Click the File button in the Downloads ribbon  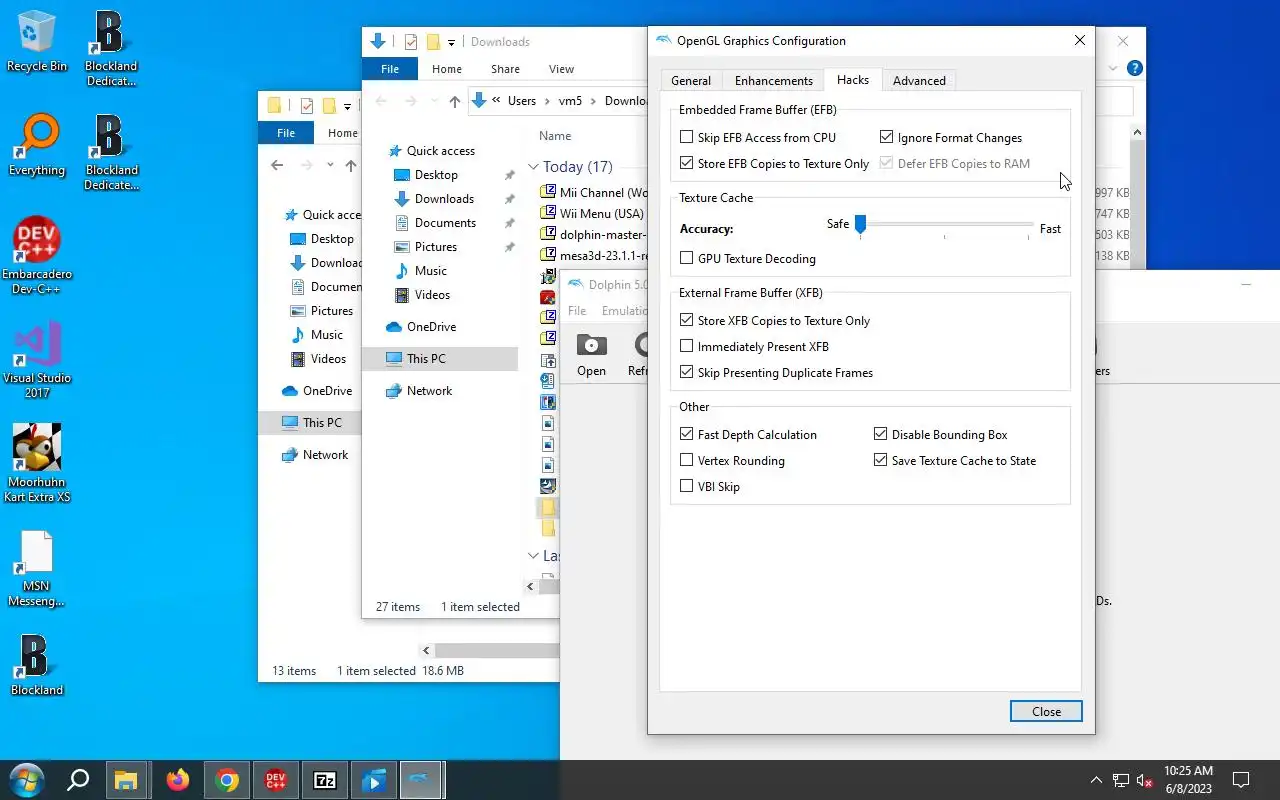[x=390, y=69]
